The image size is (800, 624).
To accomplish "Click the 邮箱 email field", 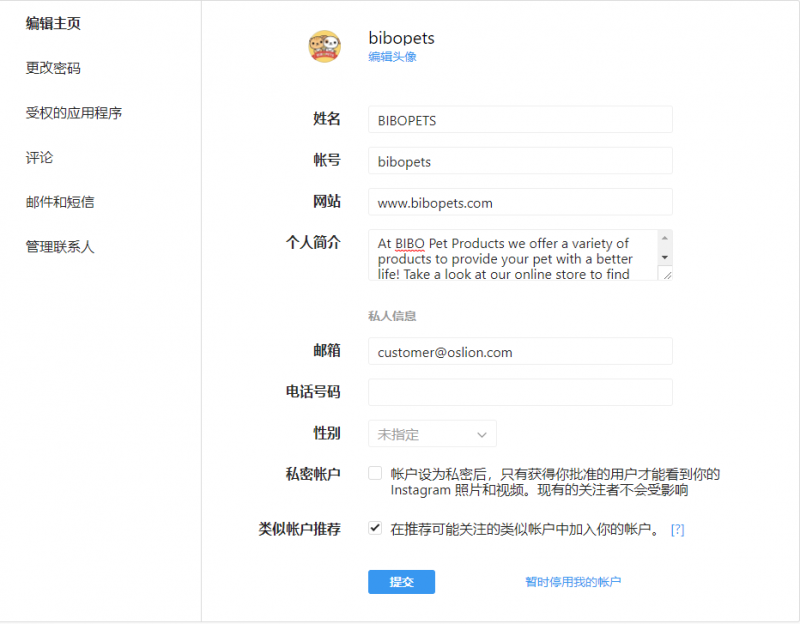I will (520, 351).
